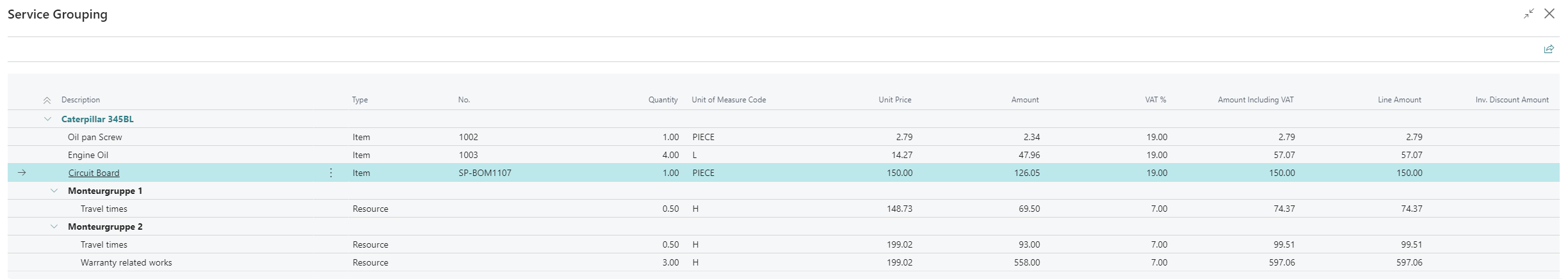Click item number SP-BOM1107 cell
Viewport: 1568px width, 279px height.
coord(485,173)
